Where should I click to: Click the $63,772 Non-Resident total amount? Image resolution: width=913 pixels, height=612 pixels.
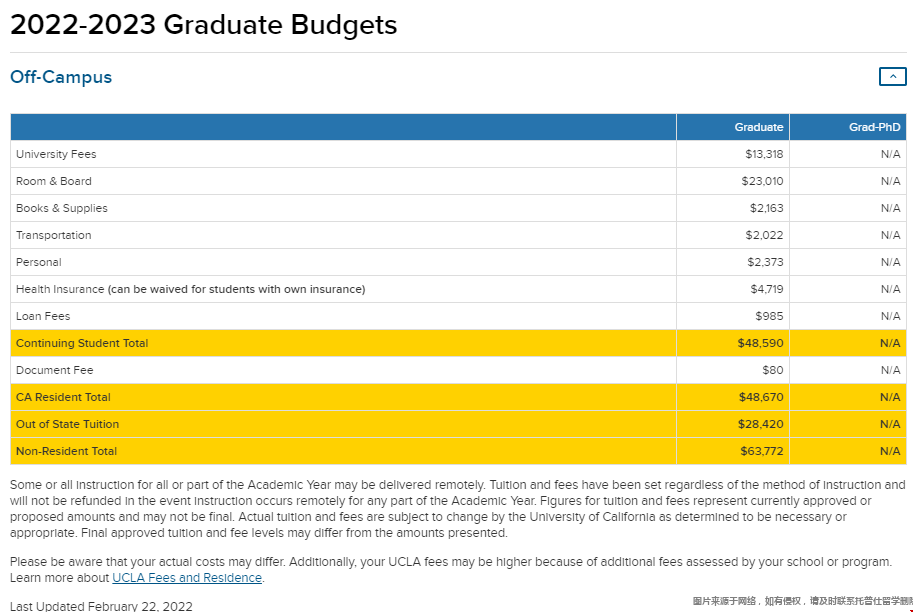(x=762, y=451)
